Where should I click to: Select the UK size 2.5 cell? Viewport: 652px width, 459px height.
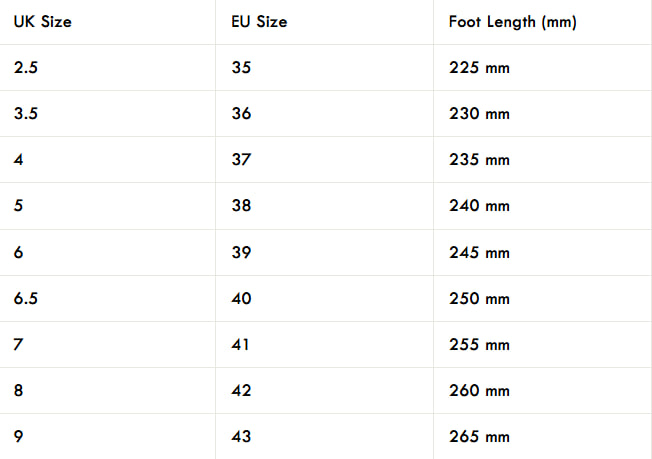(x=27, y=67)
